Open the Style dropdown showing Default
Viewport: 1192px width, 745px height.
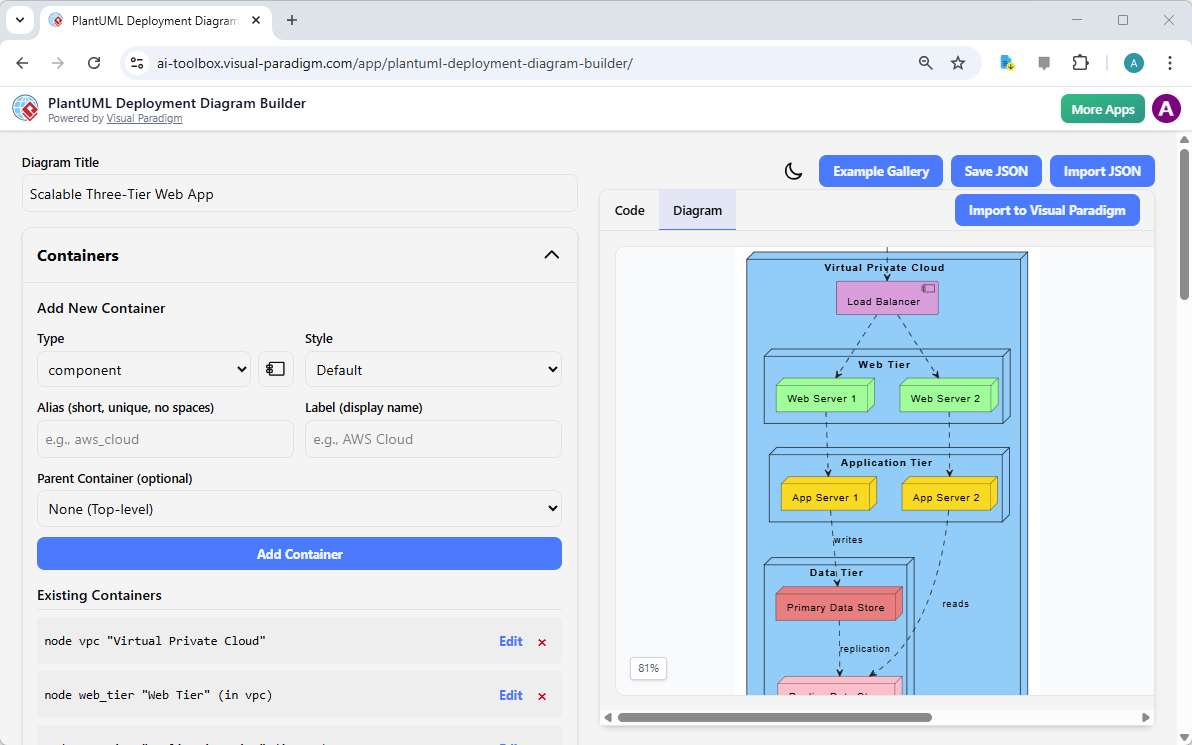tap(433, 369)
